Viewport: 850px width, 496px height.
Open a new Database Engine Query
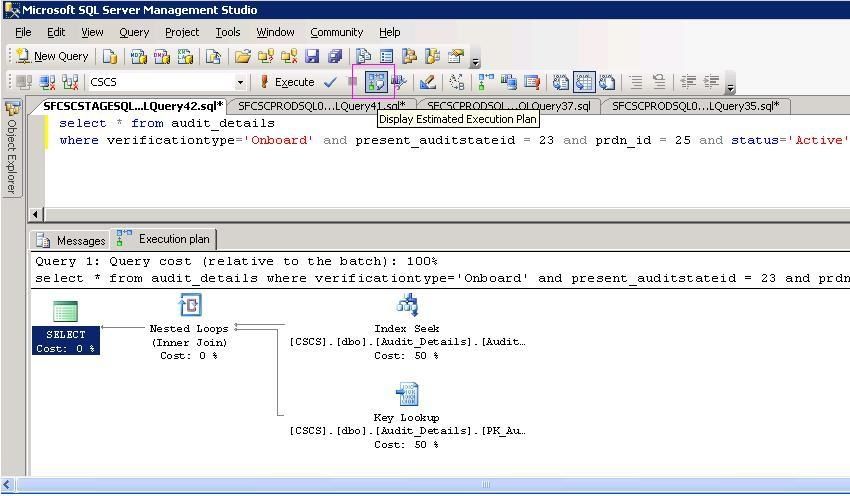coord(110,56)
